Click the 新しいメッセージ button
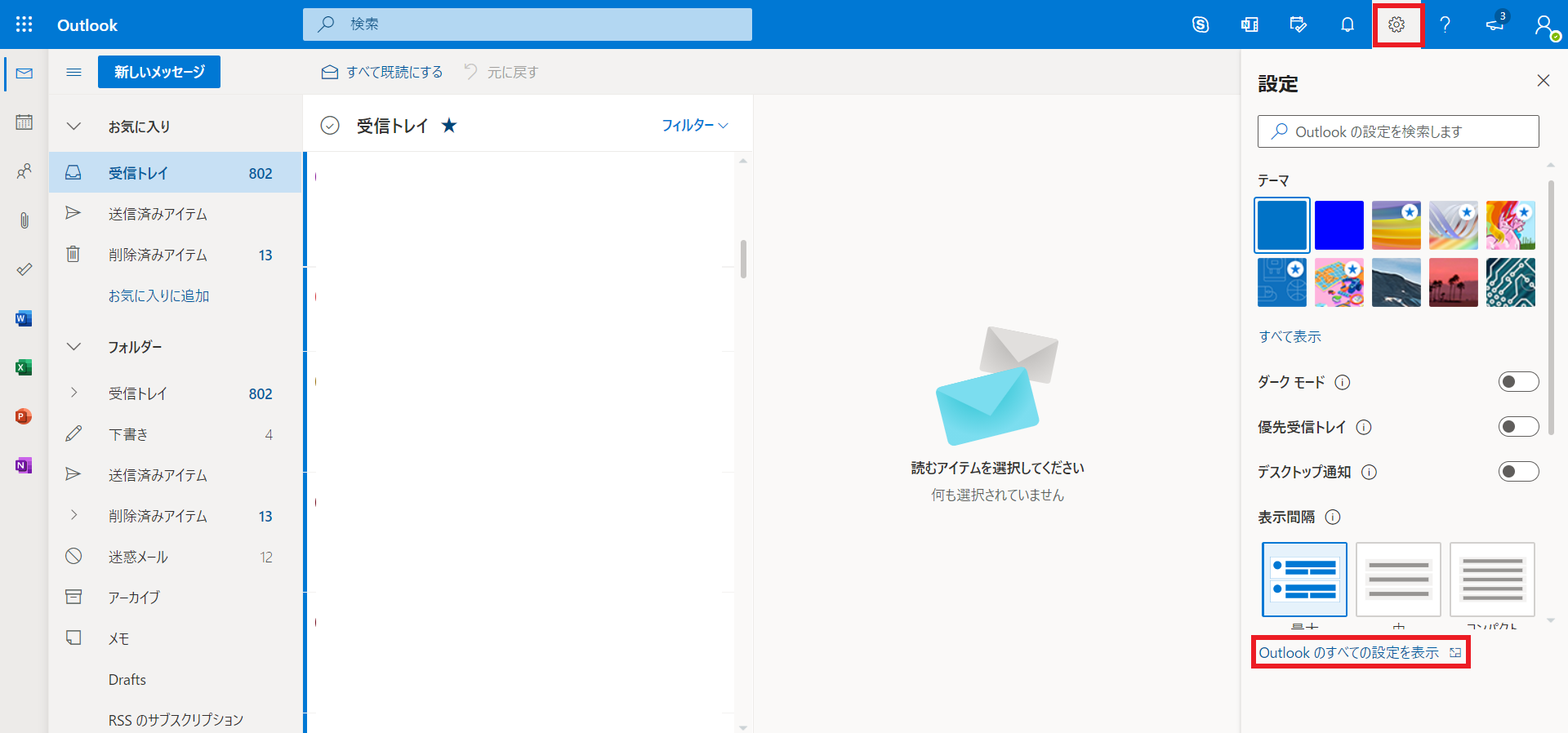 [159, 72]
